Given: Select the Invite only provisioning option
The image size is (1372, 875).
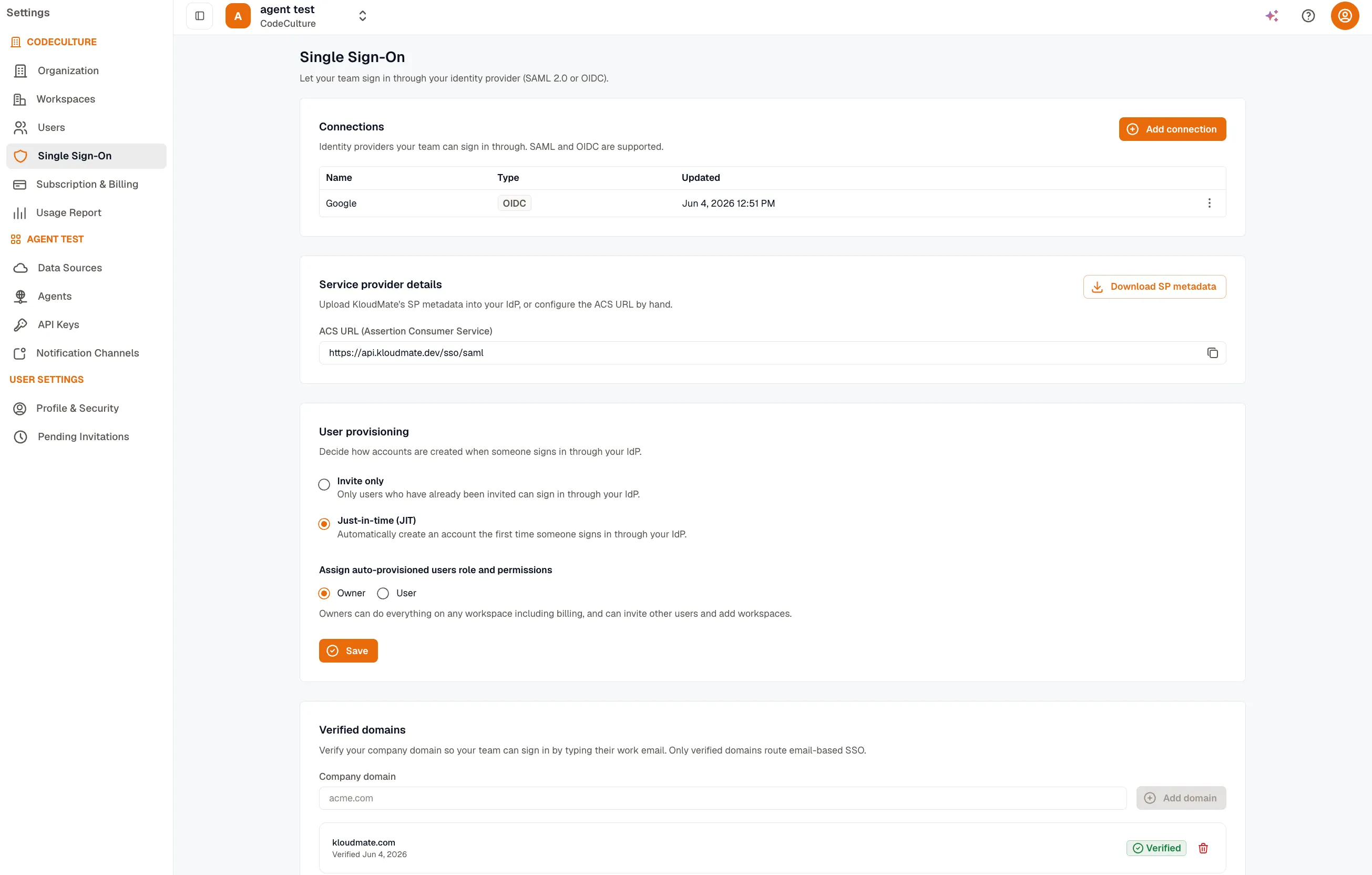Looking at the screenshot, I should click(324, 484).
